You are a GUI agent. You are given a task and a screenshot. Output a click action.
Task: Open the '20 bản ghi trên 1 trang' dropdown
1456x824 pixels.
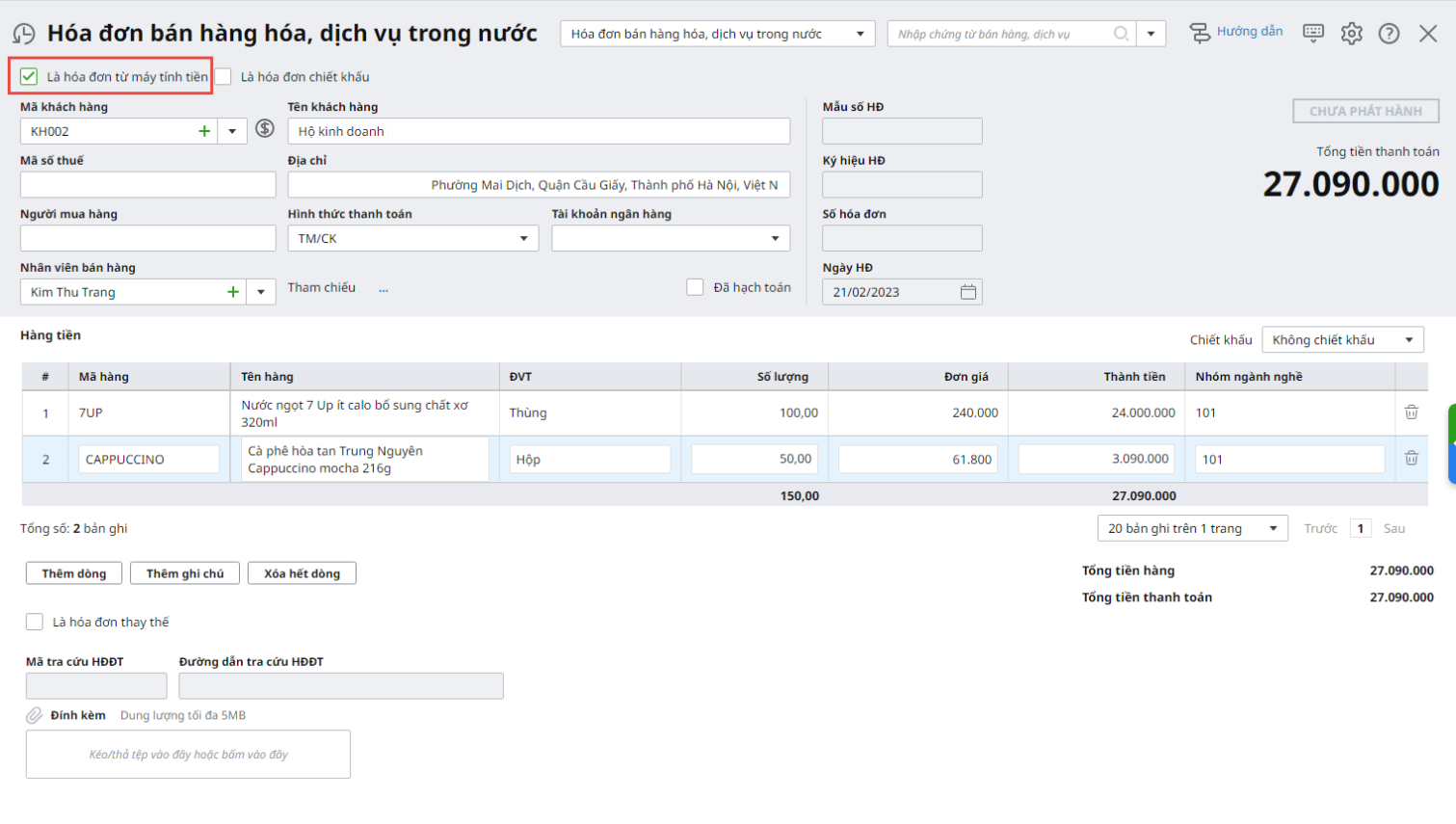[1192, 528]
